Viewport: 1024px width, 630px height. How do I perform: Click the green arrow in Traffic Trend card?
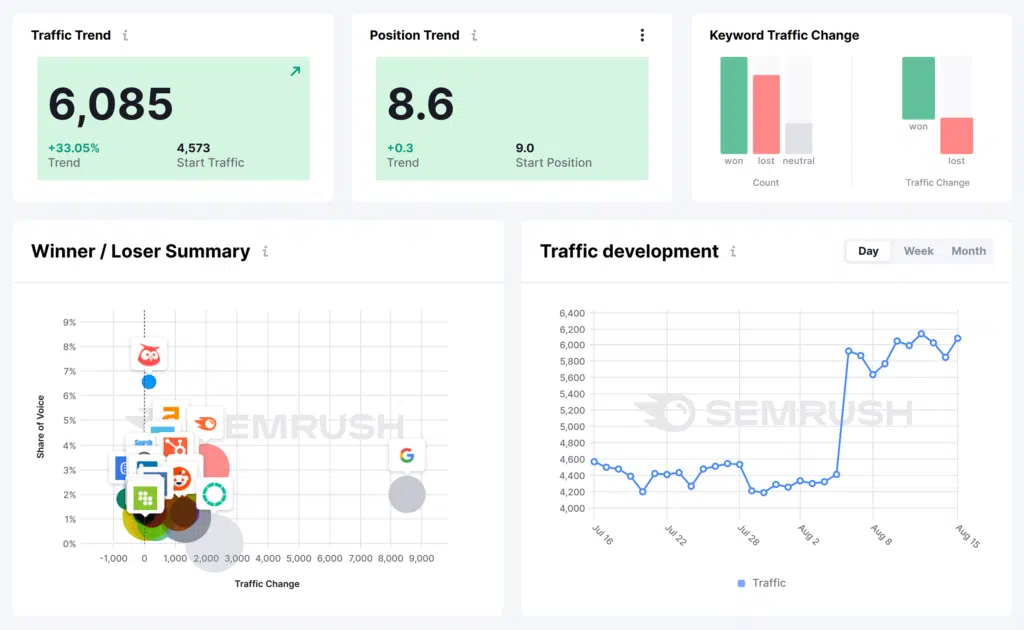[295, 72]
